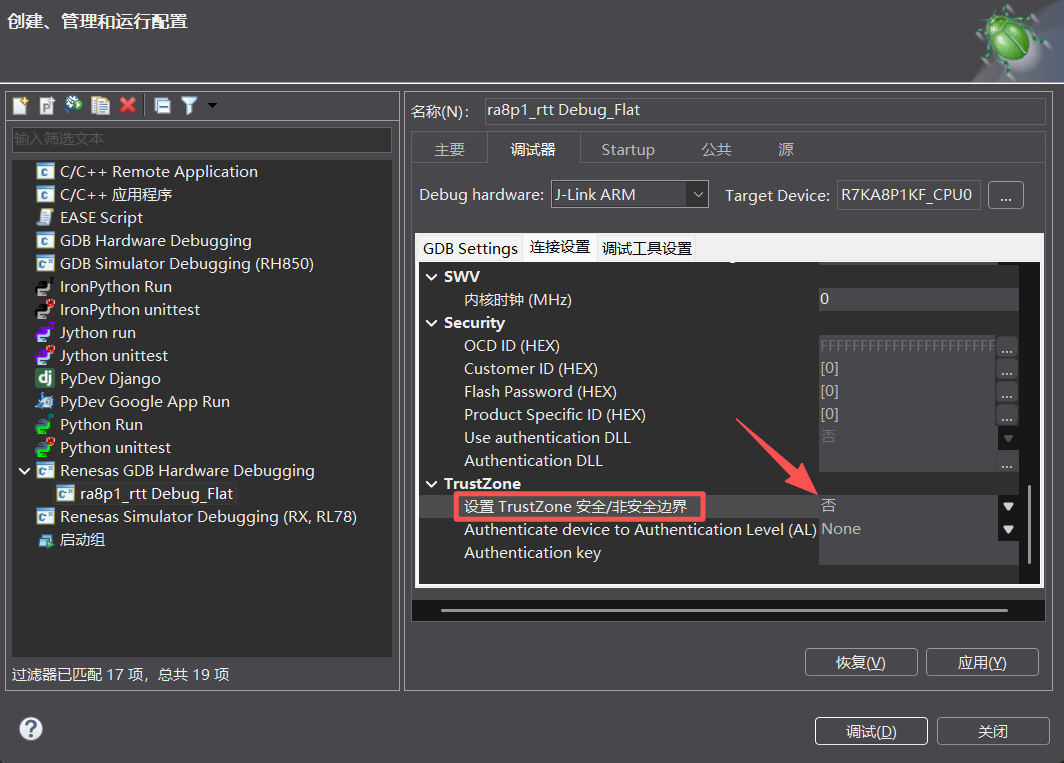Click the horizontal scrollbar below settings
Image resolution: width=1064 pixels, height=763 pixels.
tap(724, 610)
